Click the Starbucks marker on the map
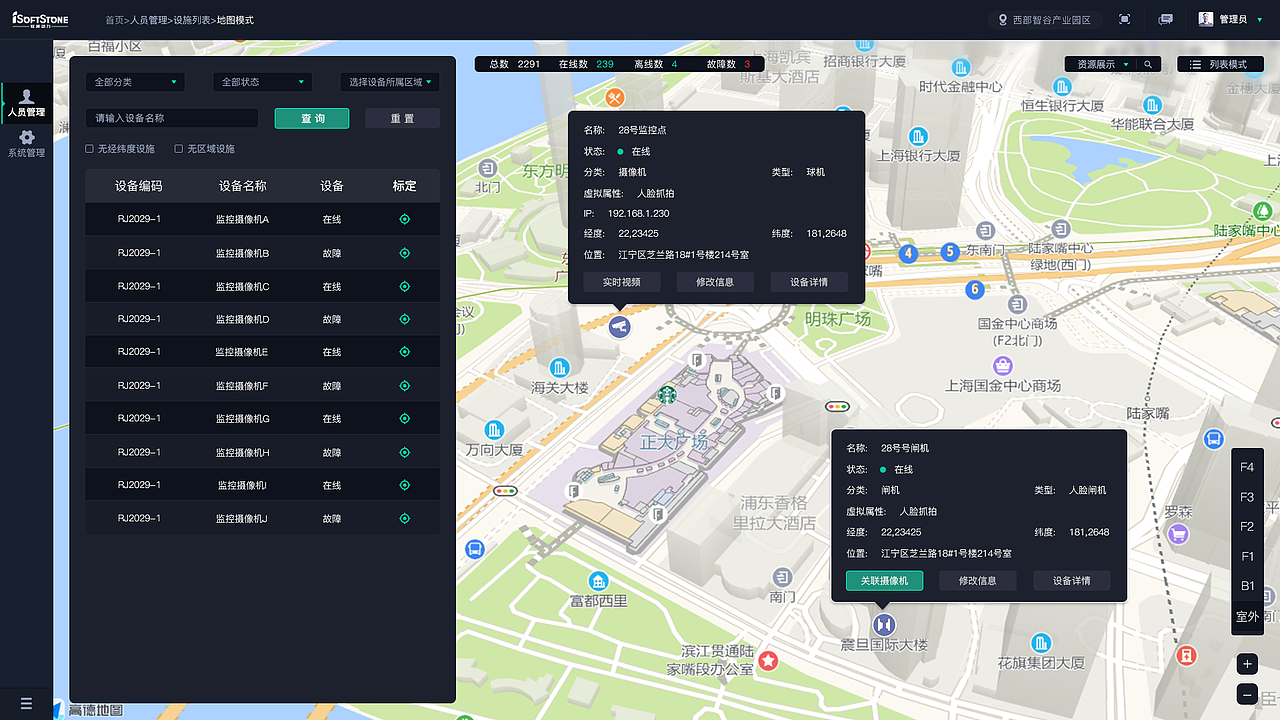Image resolution: width=1280 pixels, height=720 pixels. (667, 395)
